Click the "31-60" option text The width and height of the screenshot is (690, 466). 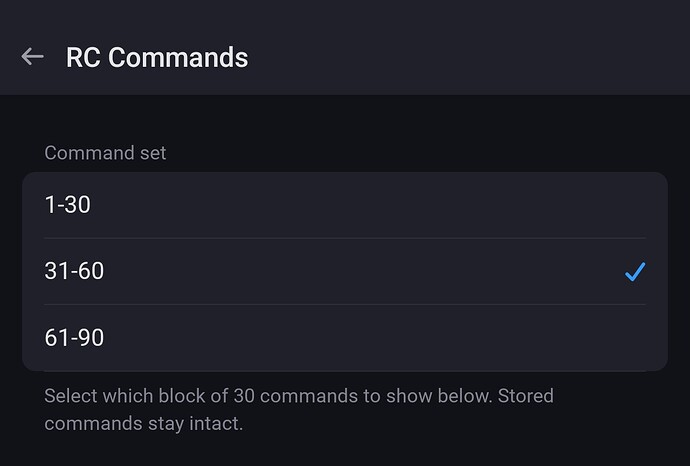[74, 271]
